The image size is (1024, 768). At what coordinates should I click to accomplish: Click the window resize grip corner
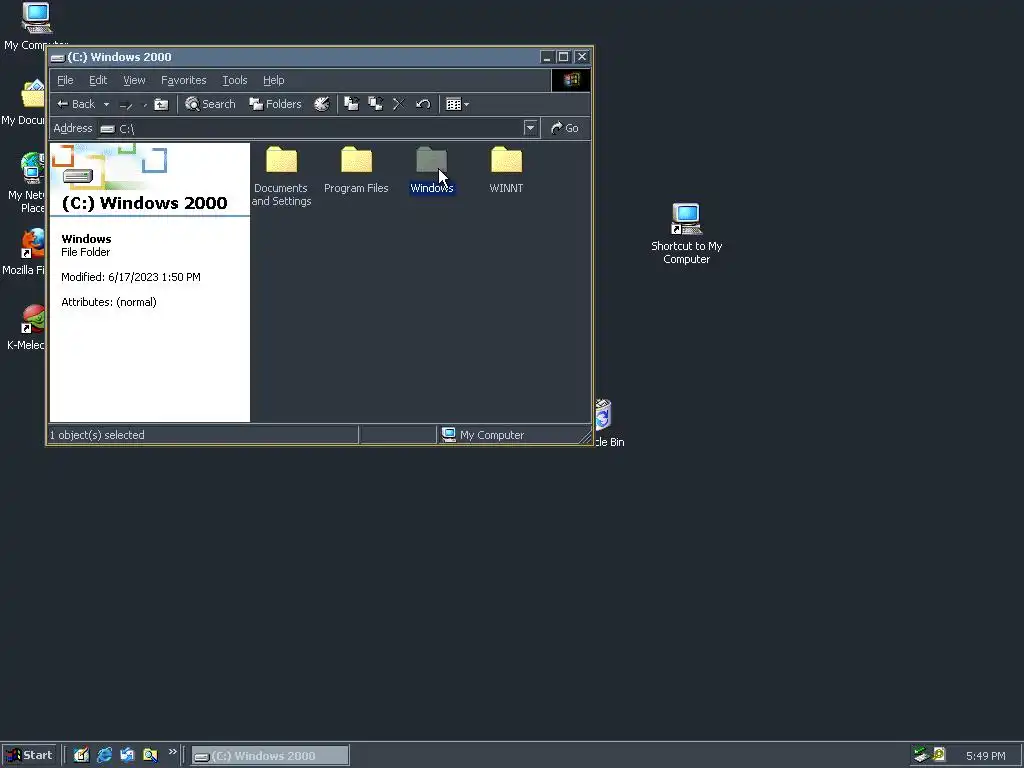pos(585,438)
